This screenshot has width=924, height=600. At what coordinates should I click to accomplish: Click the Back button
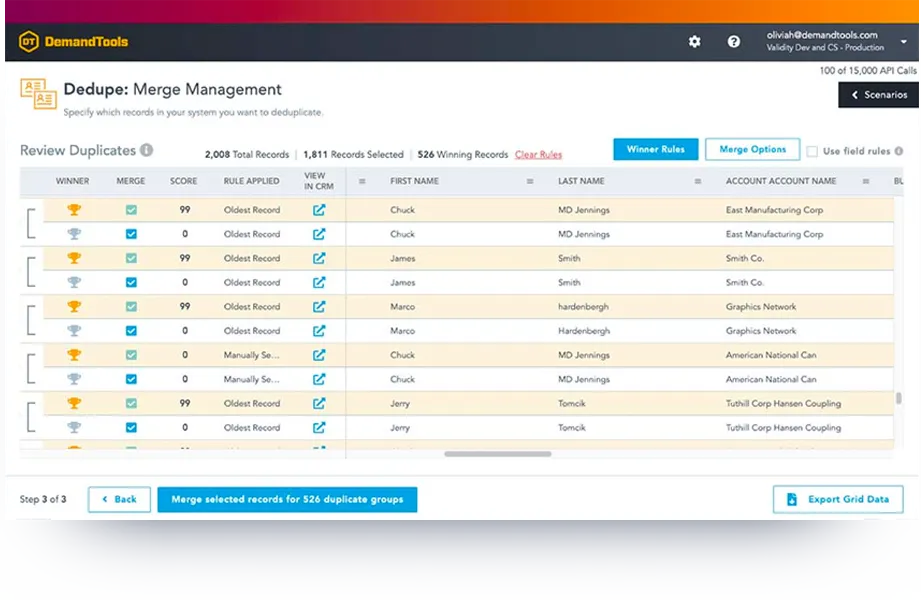119,499
